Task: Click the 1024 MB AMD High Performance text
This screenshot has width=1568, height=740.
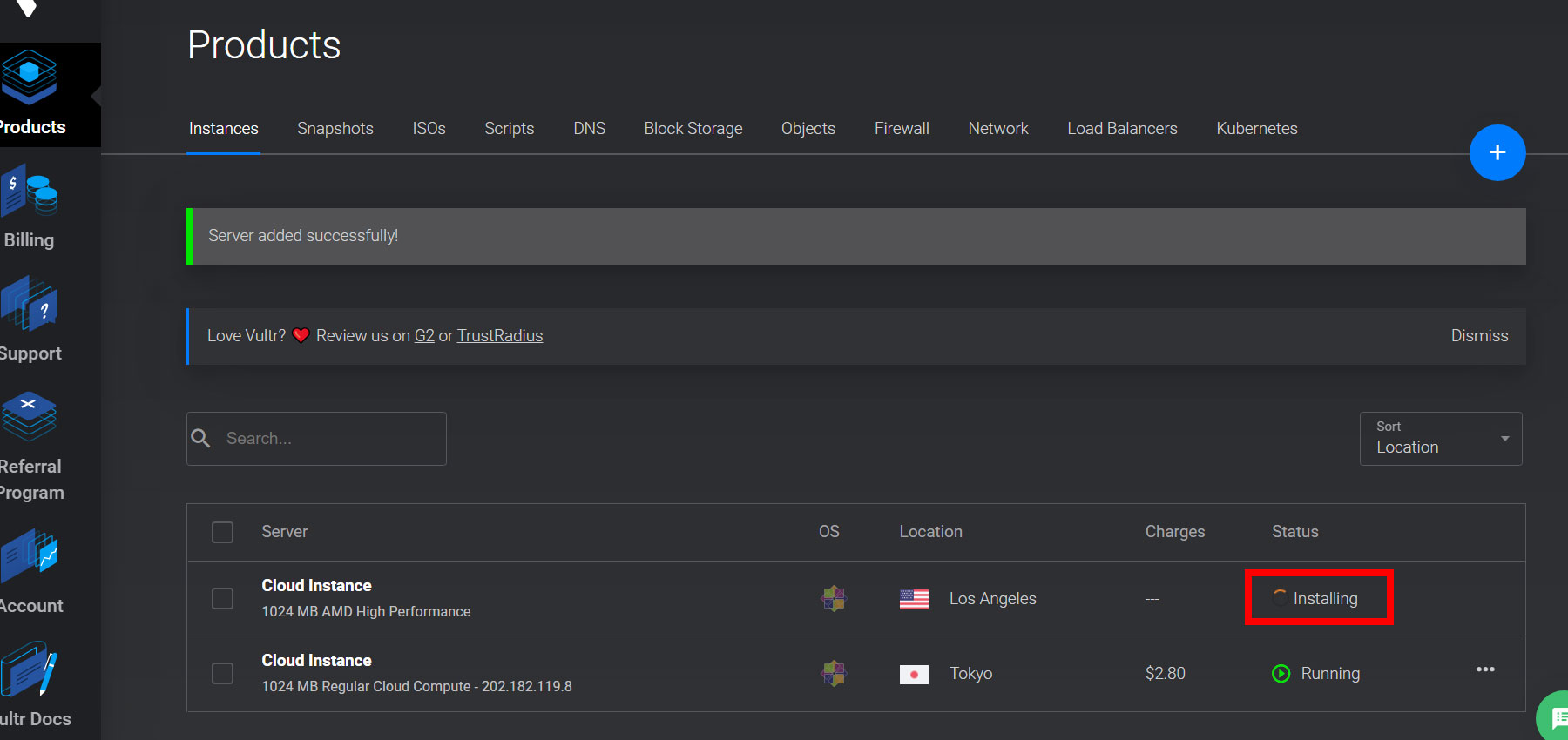Action: (x=366, y=612)
